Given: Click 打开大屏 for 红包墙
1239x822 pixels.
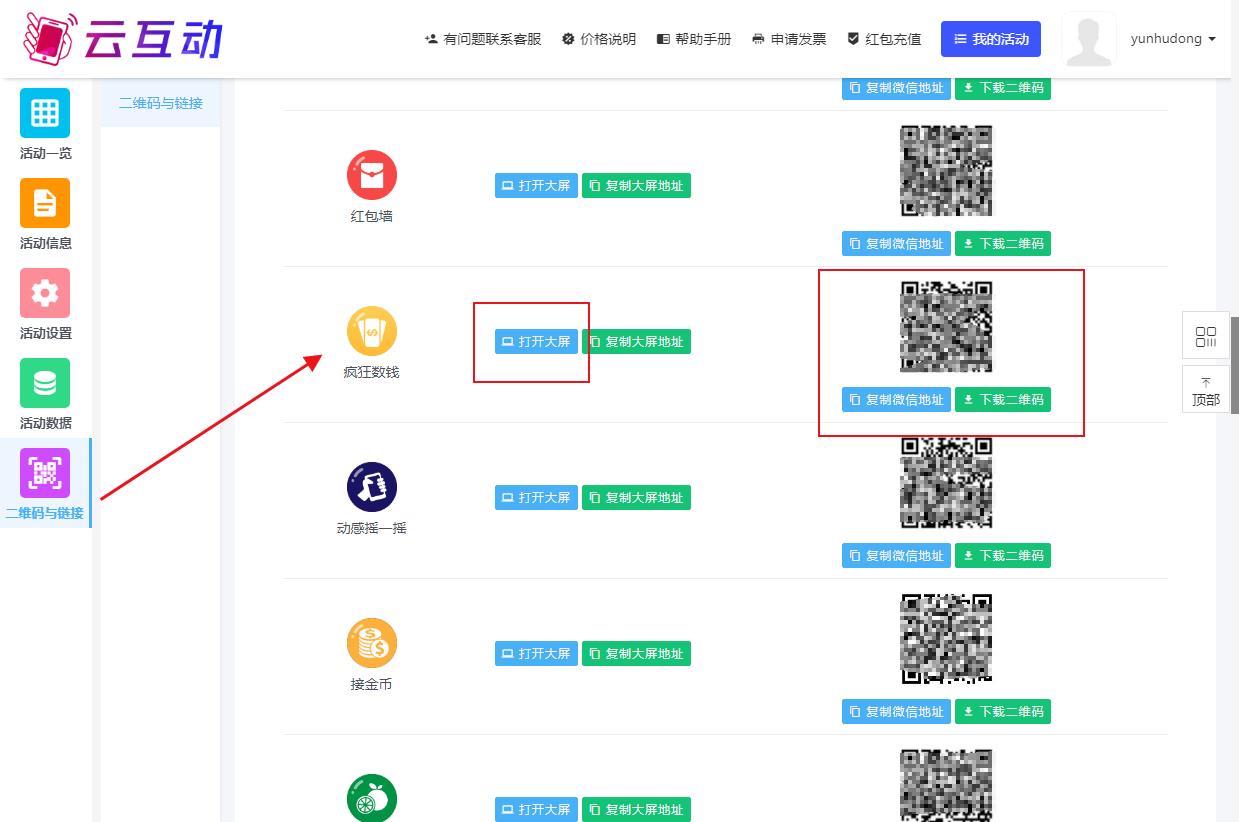Looking at the screenshot, I should point(536,186).
